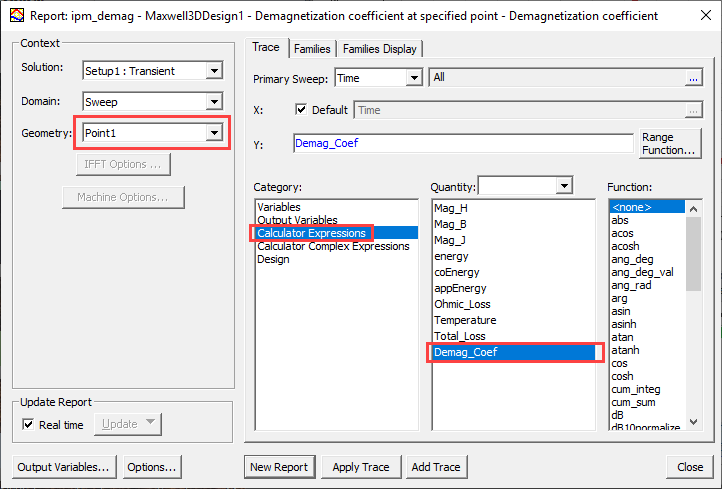Toggle the Real time checkbox
This screenshot has height=489, width=722.
(28, 425)
